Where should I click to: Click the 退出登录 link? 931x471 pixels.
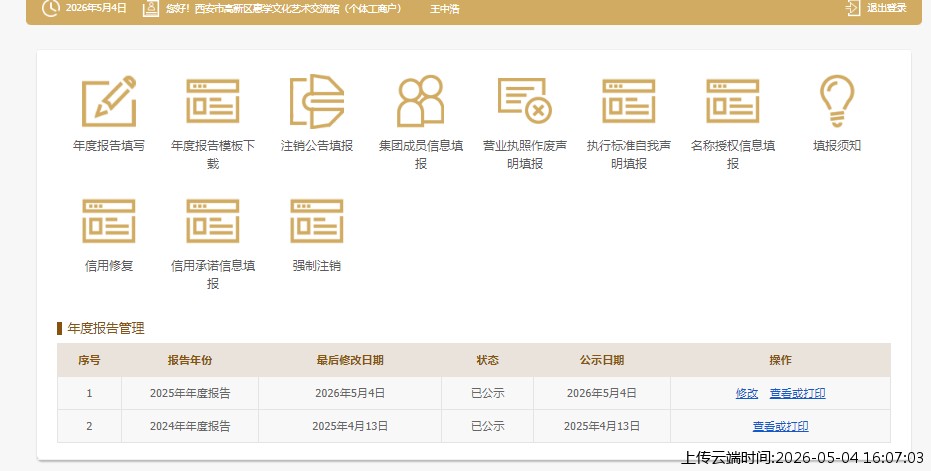click(886, 8)
